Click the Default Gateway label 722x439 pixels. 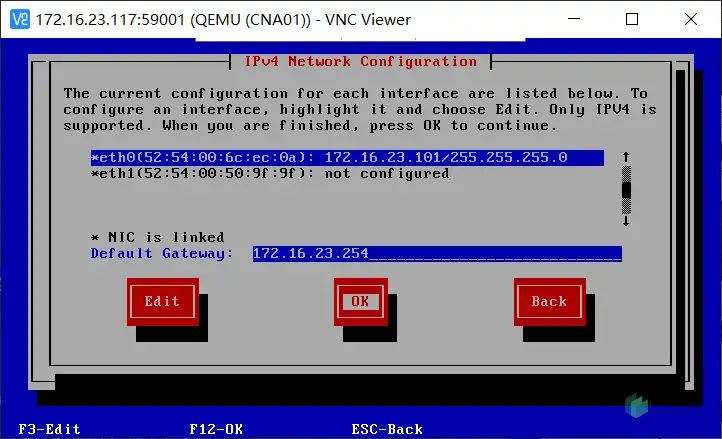pyautogui.click(x=162, y=253)
